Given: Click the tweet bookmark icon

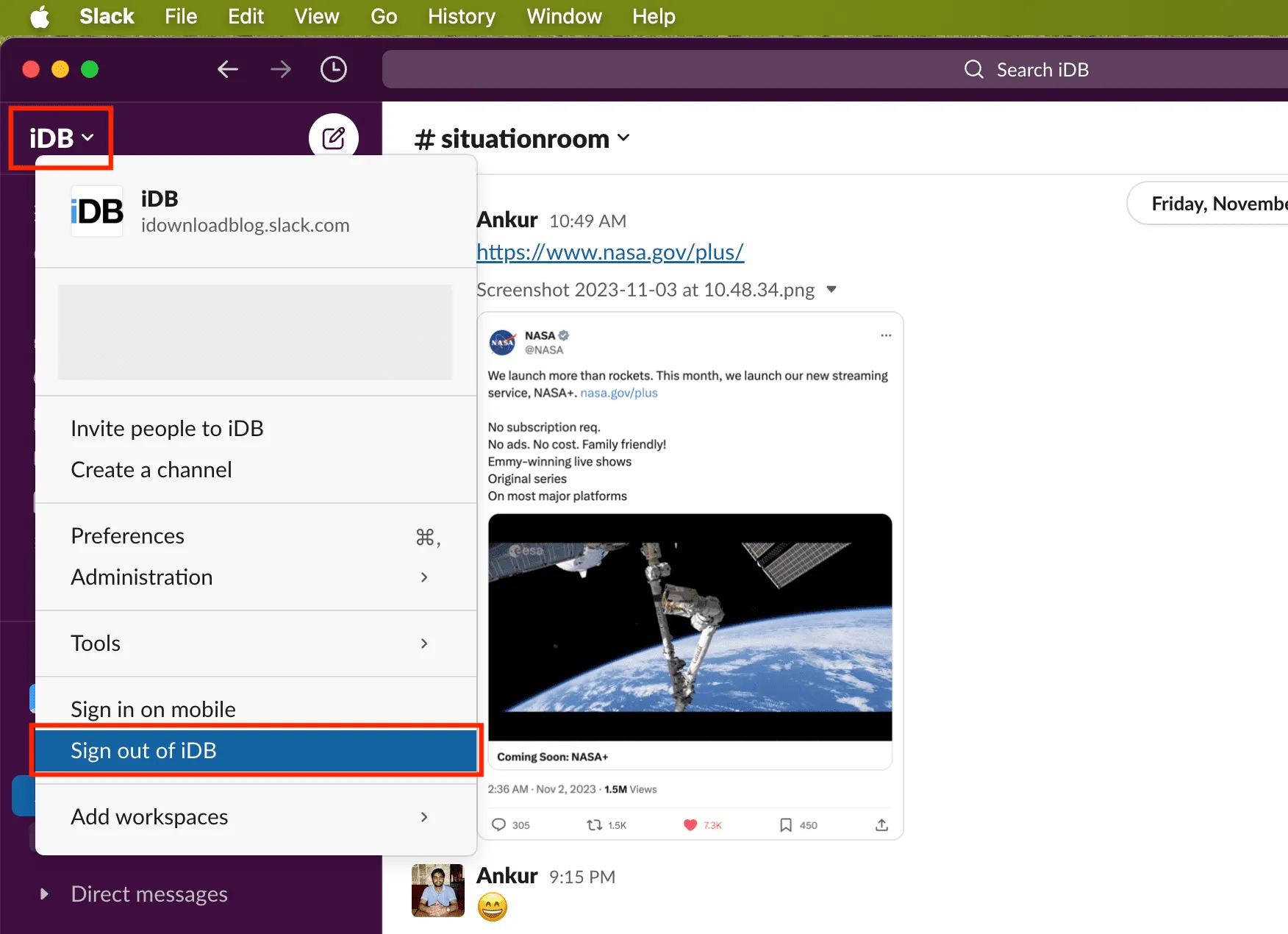Looking at the screenshot, I should click(785, 824).
